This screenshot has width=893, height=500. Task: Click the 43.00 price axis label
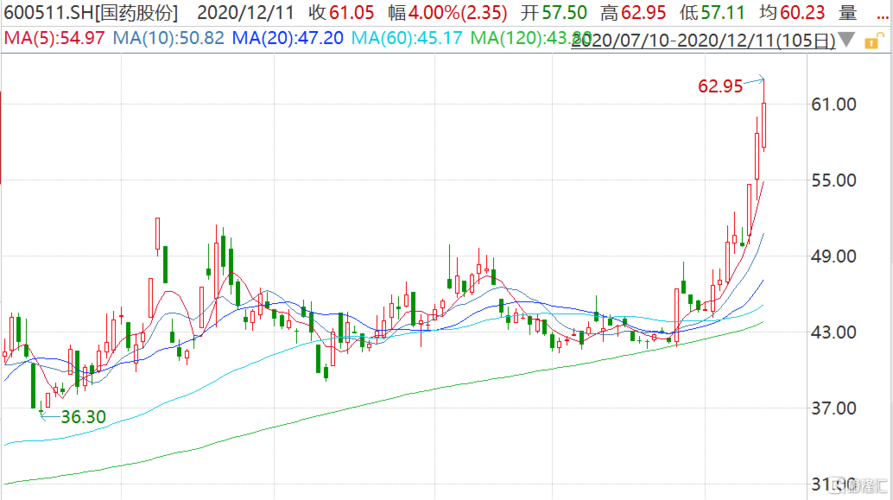click(834, 332)
